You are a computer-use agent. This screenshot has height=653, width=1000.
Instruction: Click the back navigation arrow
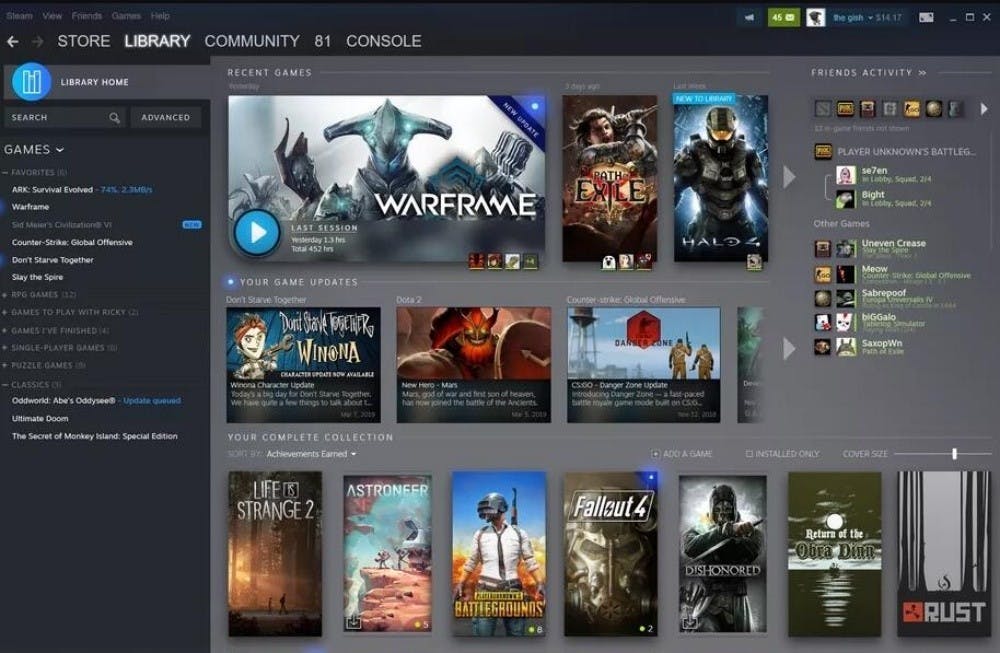click(x=11, y=41)
